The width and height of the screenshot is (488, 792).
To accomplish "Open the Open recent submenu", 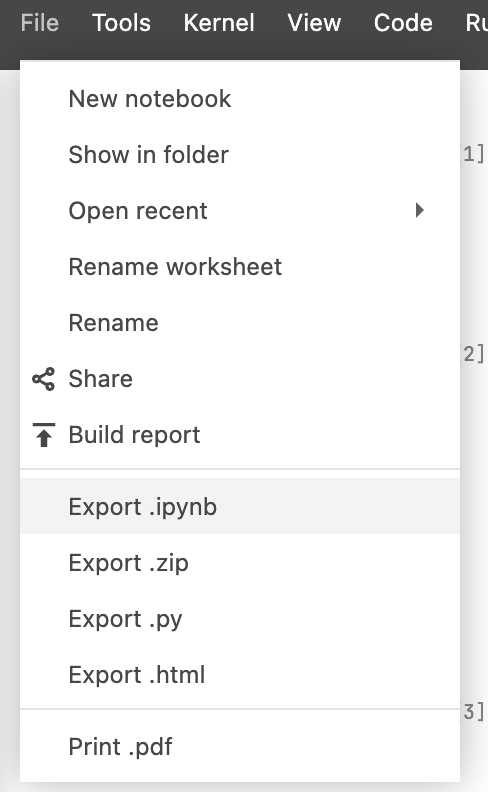I will pyautogui.click(x=240, y=211).
